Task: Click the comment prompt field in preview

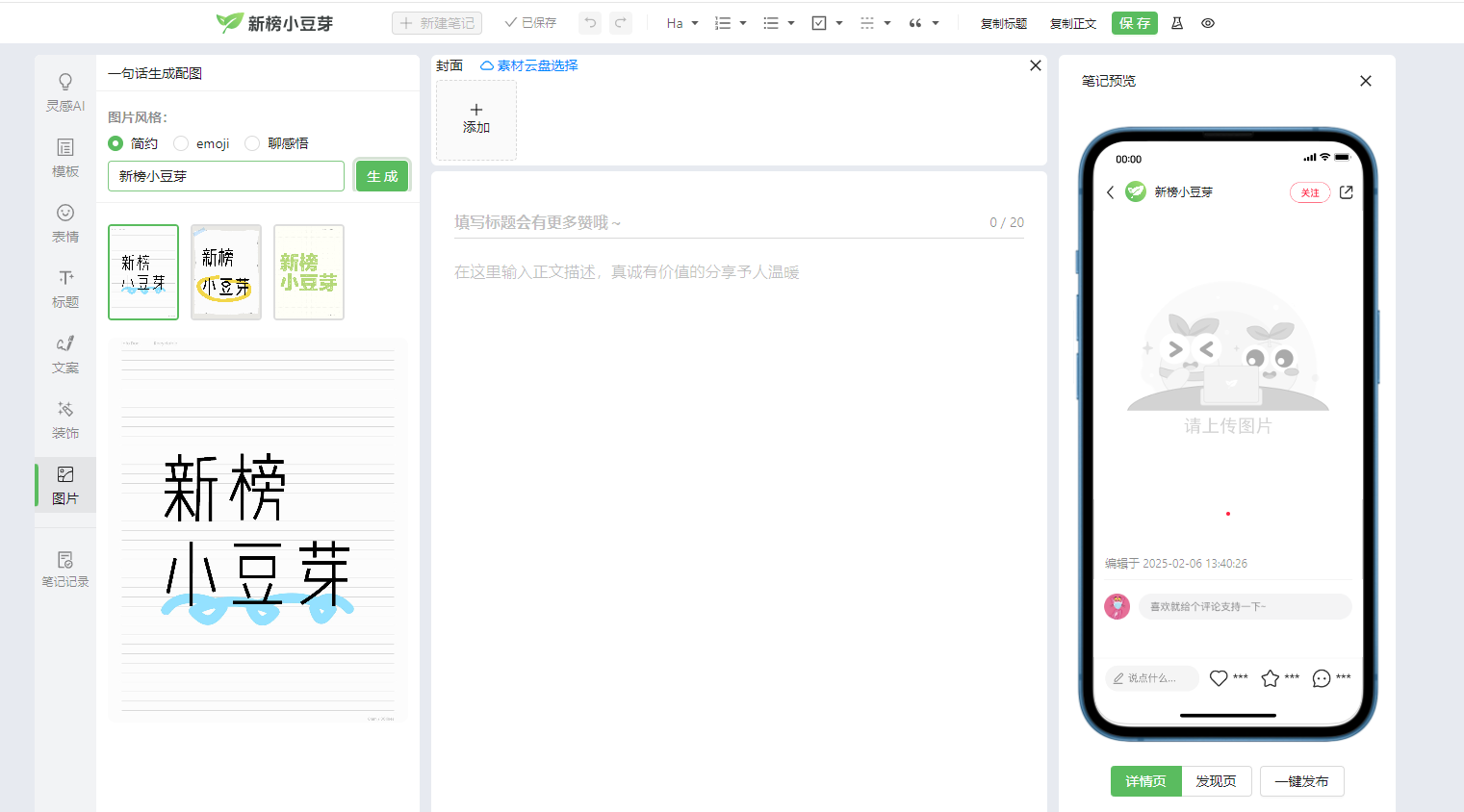Action: [x=1245, y=606]
